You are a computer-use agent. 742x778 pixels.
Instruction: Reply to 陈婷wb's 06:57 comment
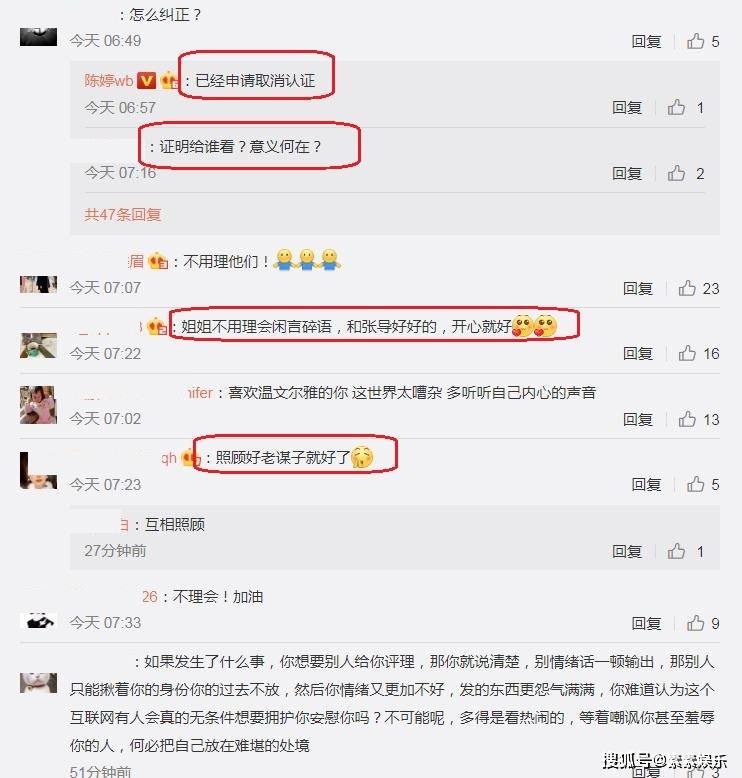(627, 107)
